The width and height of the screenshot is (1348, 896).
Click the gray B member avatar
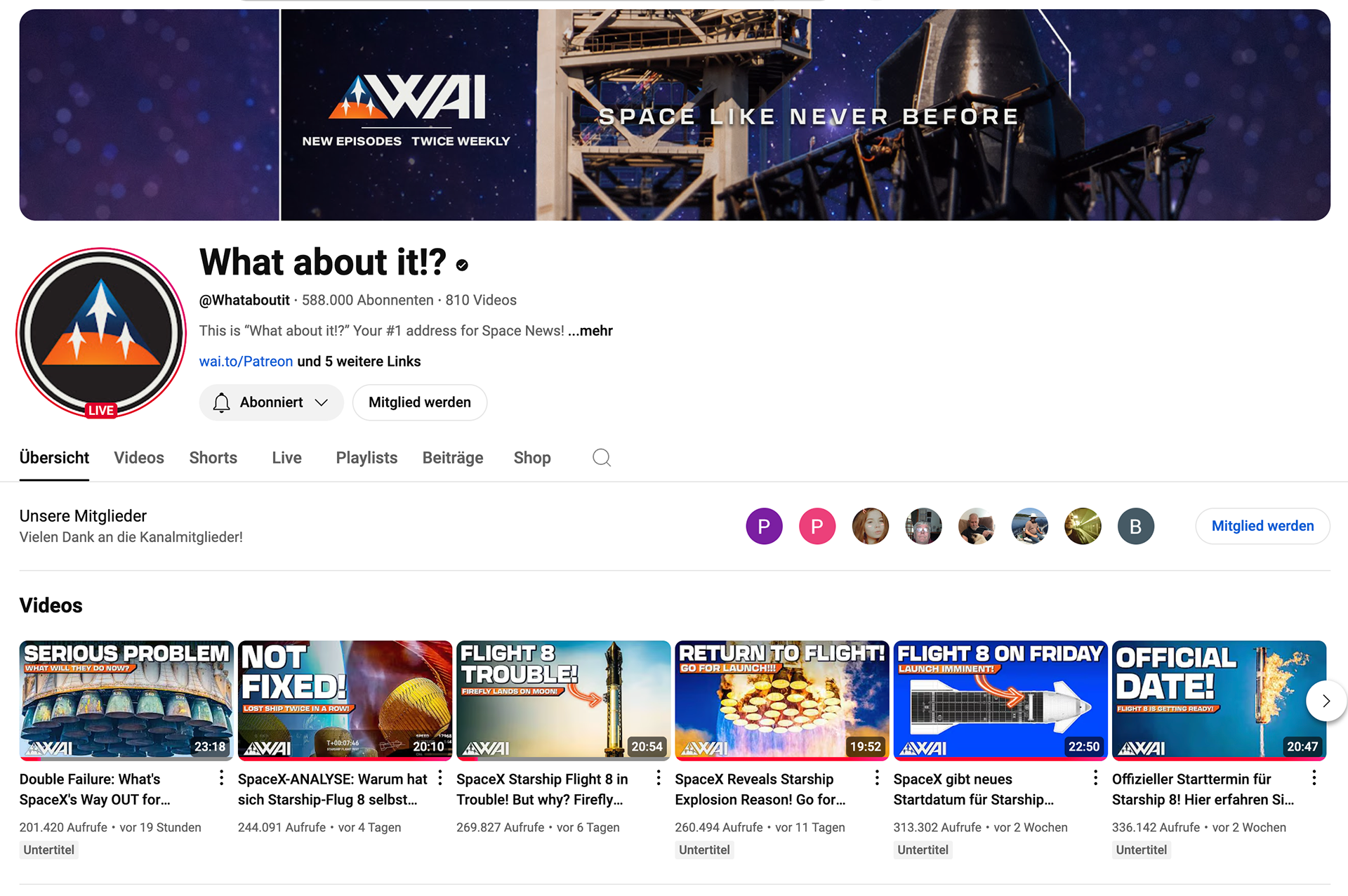pos(1135,526)
